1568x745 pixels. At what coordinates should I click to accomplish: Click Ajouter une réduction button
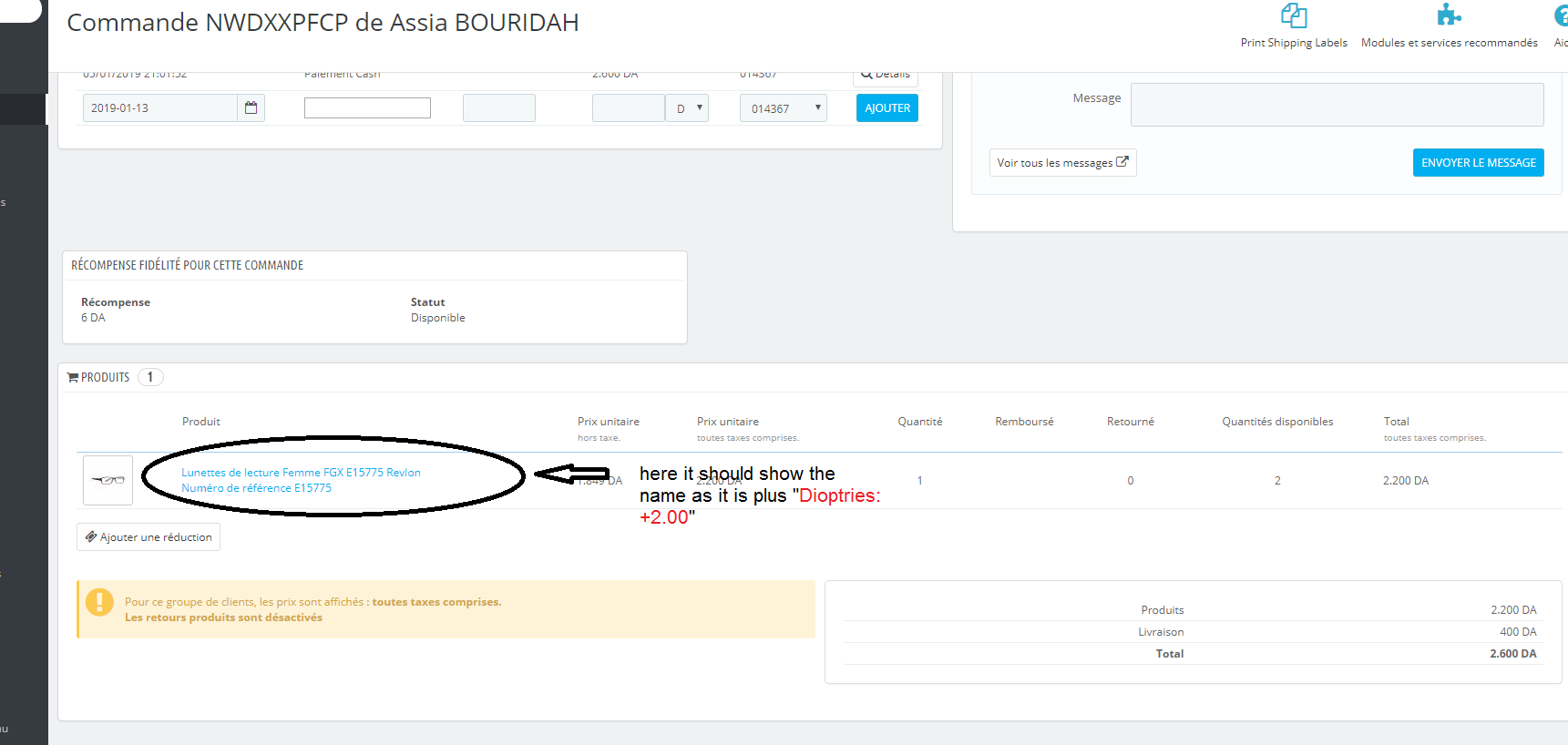pyautogui.click(x=149, y=537)
